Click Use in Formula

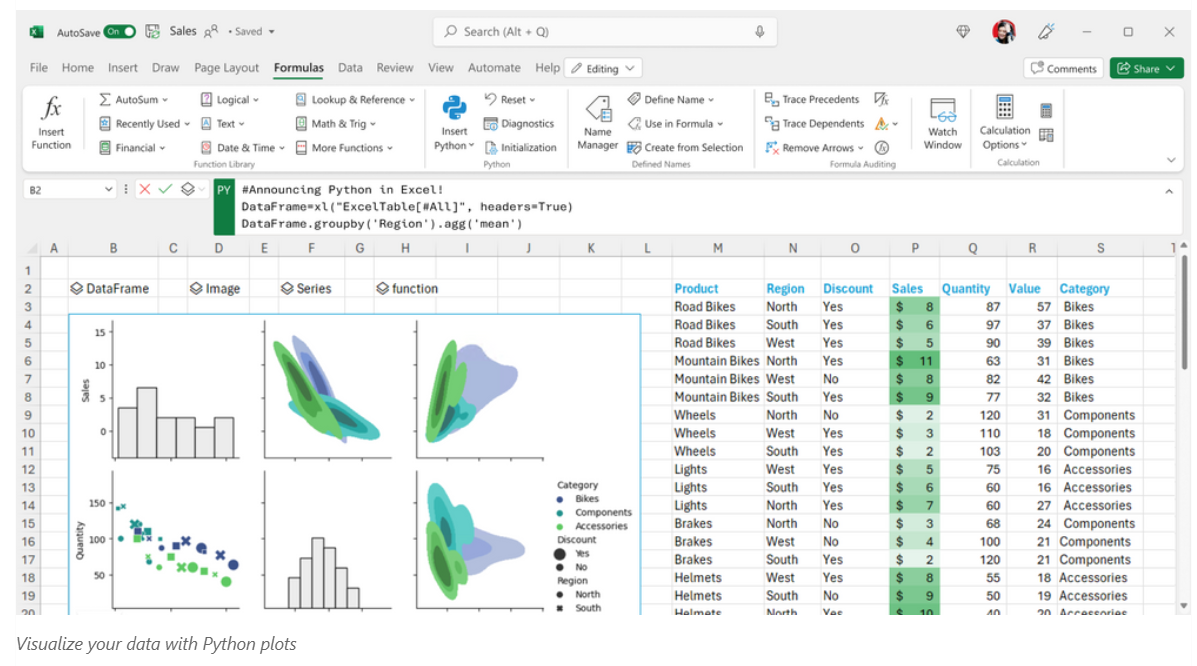tap(676, 124)
